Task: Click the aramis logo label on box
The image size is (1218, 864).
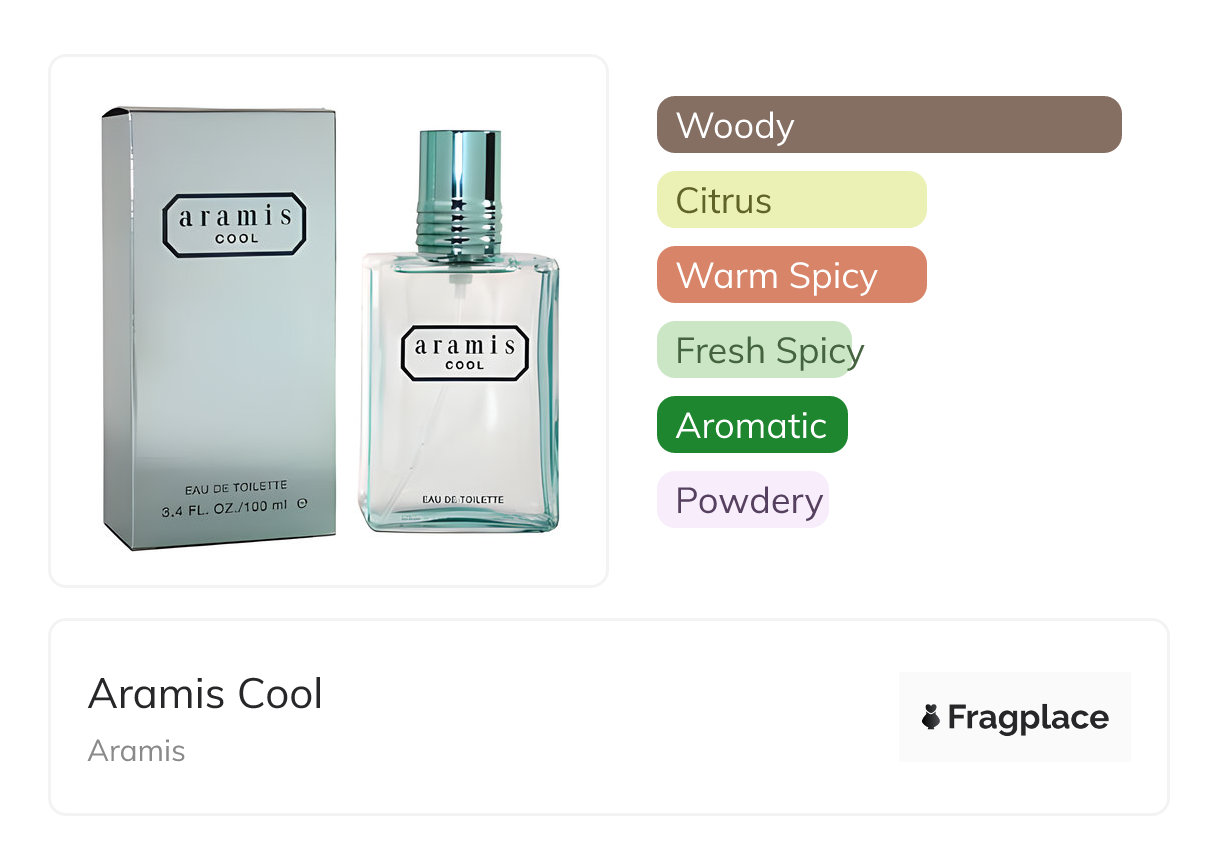Action: coord(234,224)
